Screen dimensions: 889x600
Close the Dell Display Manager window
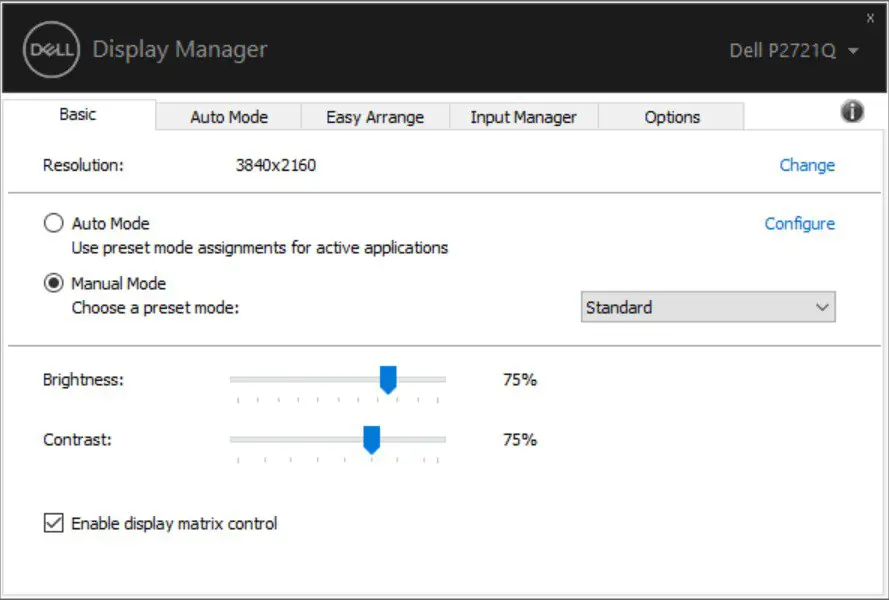pos(870,16)
